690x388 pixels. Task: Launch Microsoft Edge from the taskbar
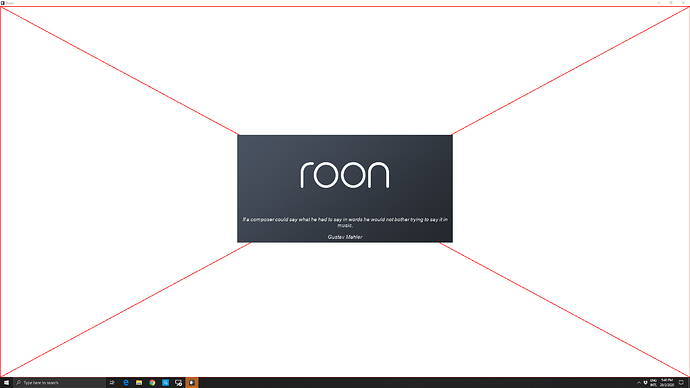pyautogui.click(x=126, y=383)
